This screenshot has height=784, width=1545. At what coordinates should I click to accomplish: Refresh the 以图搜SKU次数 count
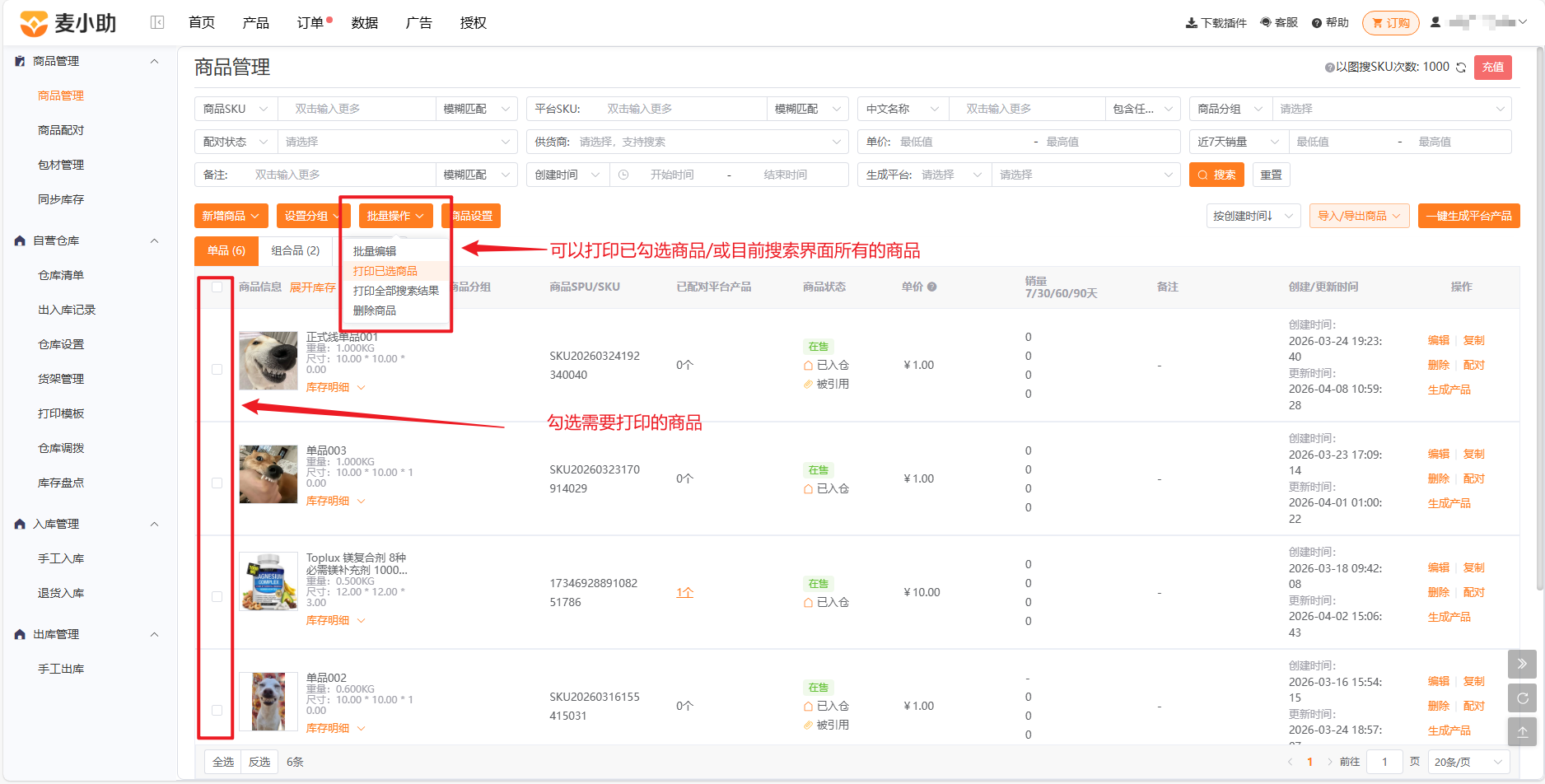pos(1460,68)
